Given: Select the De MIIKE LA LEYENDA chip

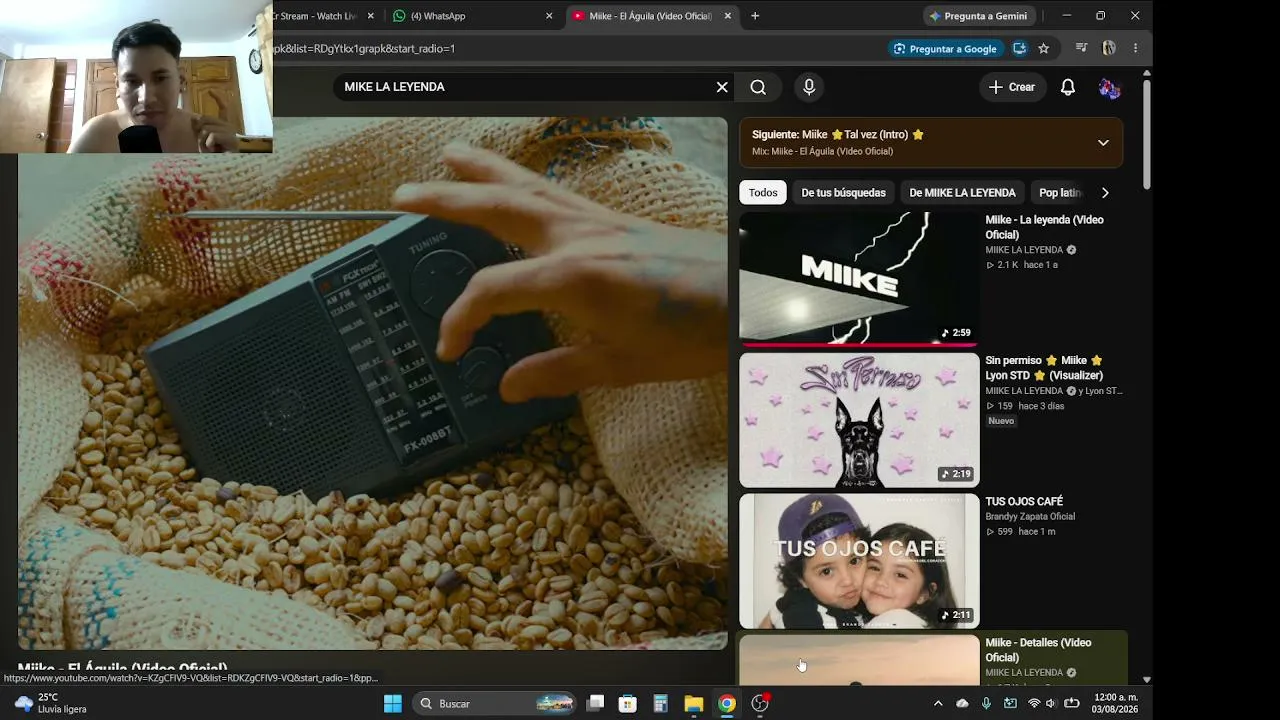Looking at the screenshot, I should [x=962, y=193].
